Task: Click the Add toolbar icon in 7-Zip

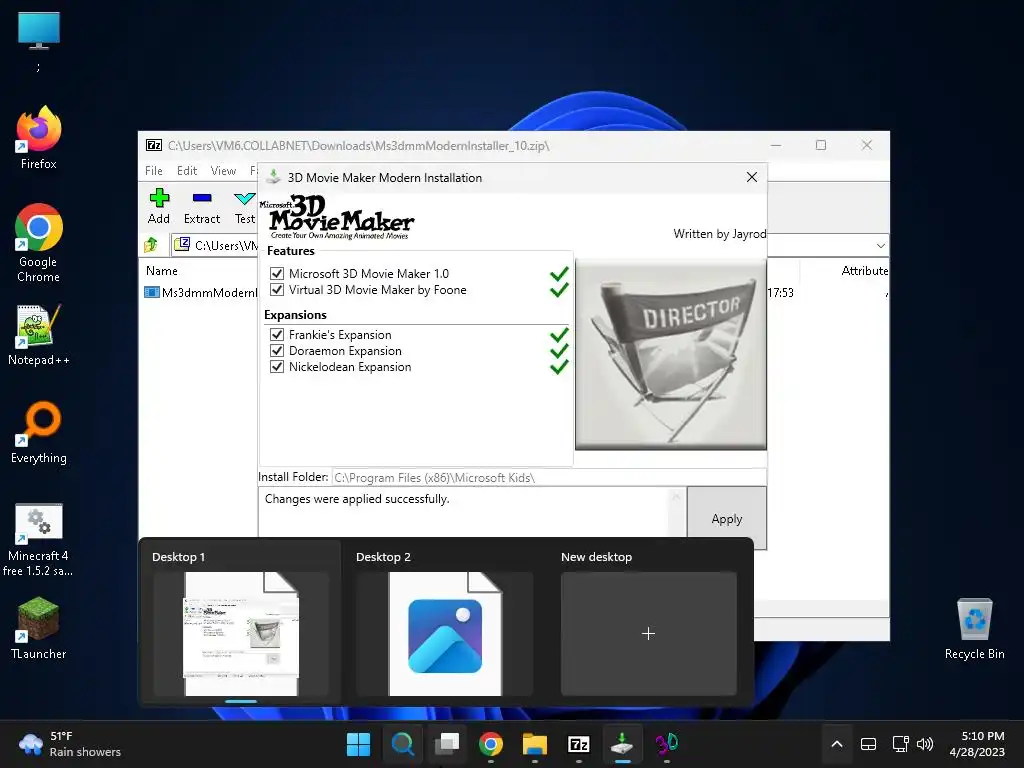Action: [159, 206]
